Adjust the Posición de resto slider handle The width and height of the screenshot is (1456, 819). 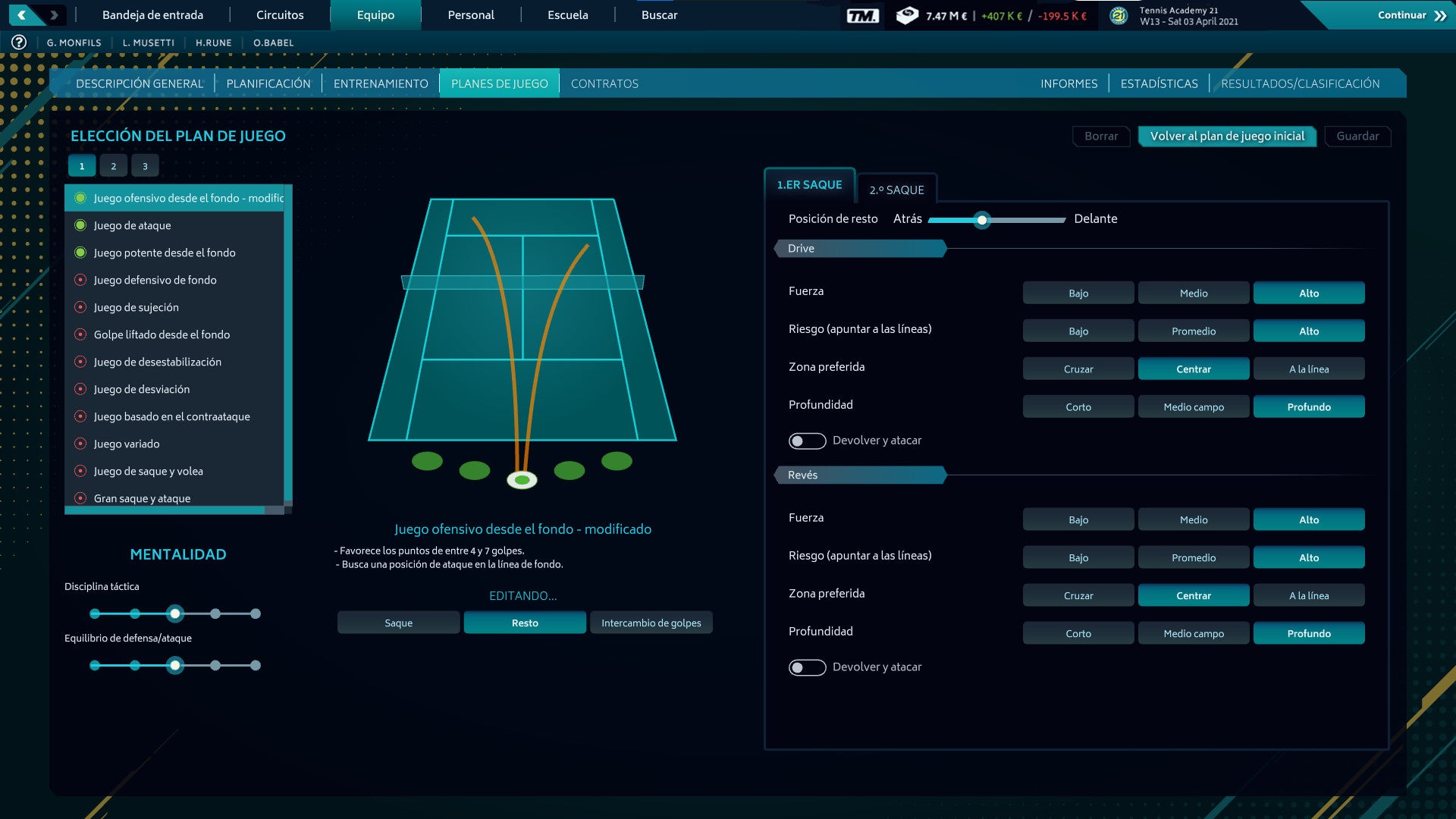click(982, 221)
